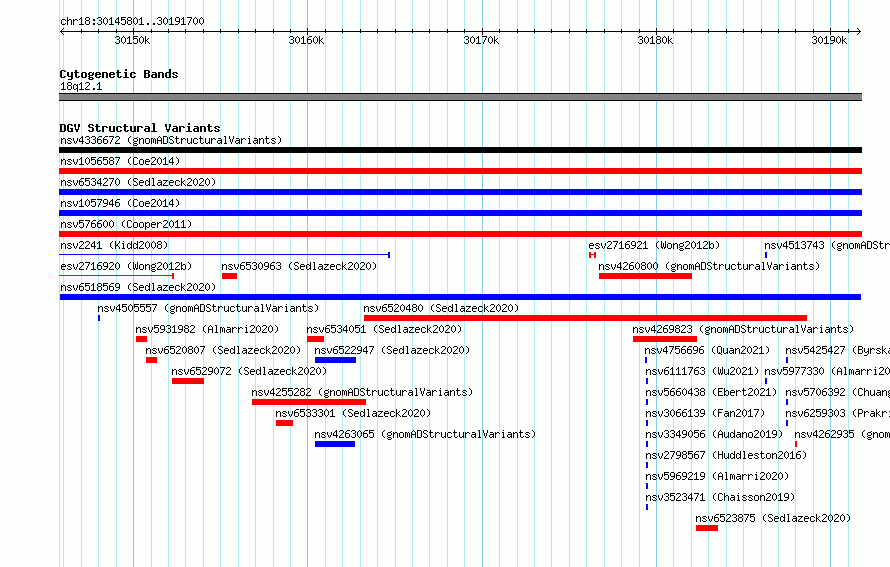890x567 pixels.
Task: Click nsv6520480 (Sedlazeck2020) label
Action: click(x=441, y=308)
